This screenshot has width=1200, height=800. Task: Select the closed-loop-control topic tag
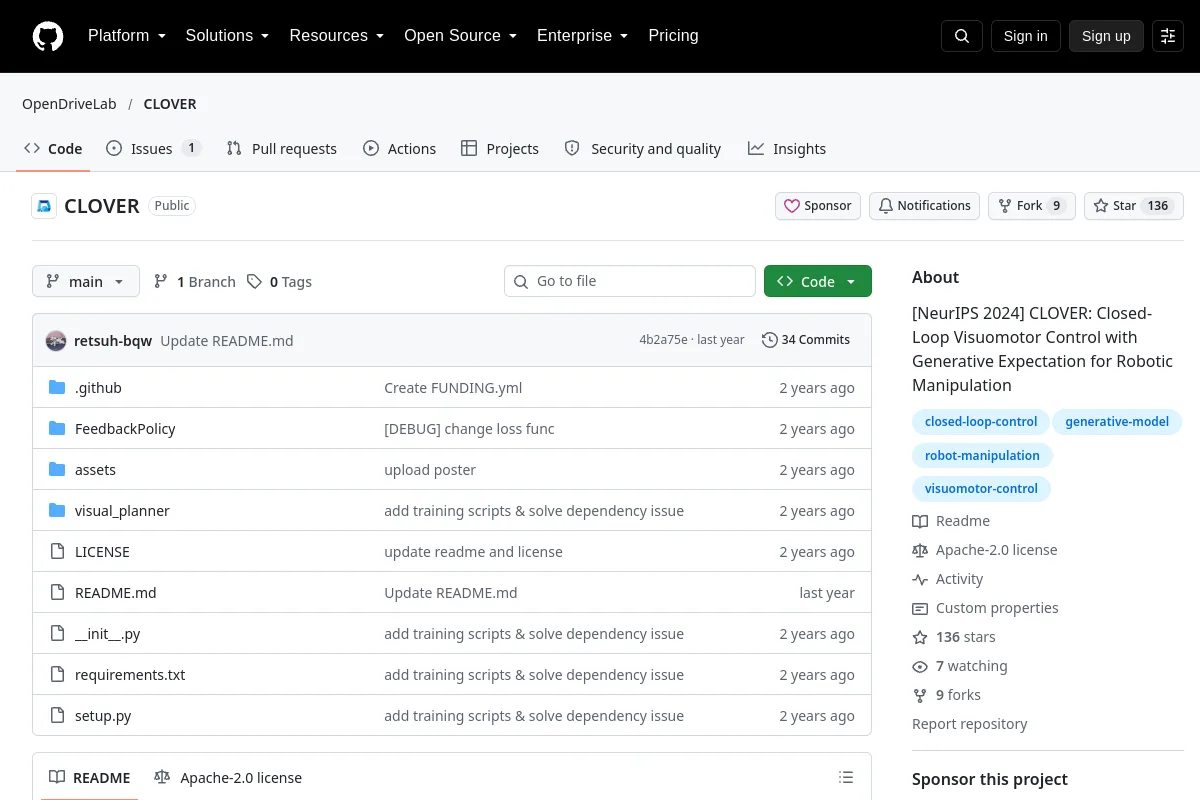[981, 422]
